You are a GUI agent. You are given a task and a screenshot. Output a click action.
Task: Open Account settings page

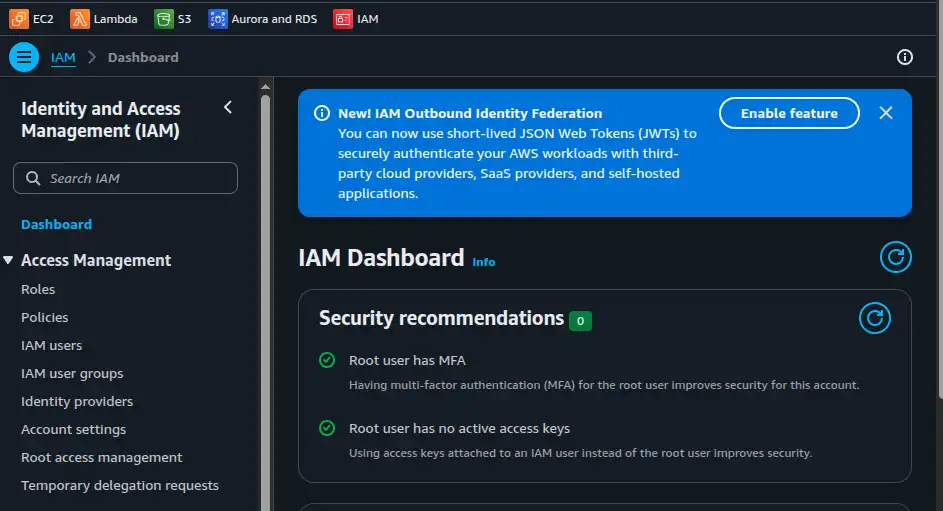click(x=73, y=429)
